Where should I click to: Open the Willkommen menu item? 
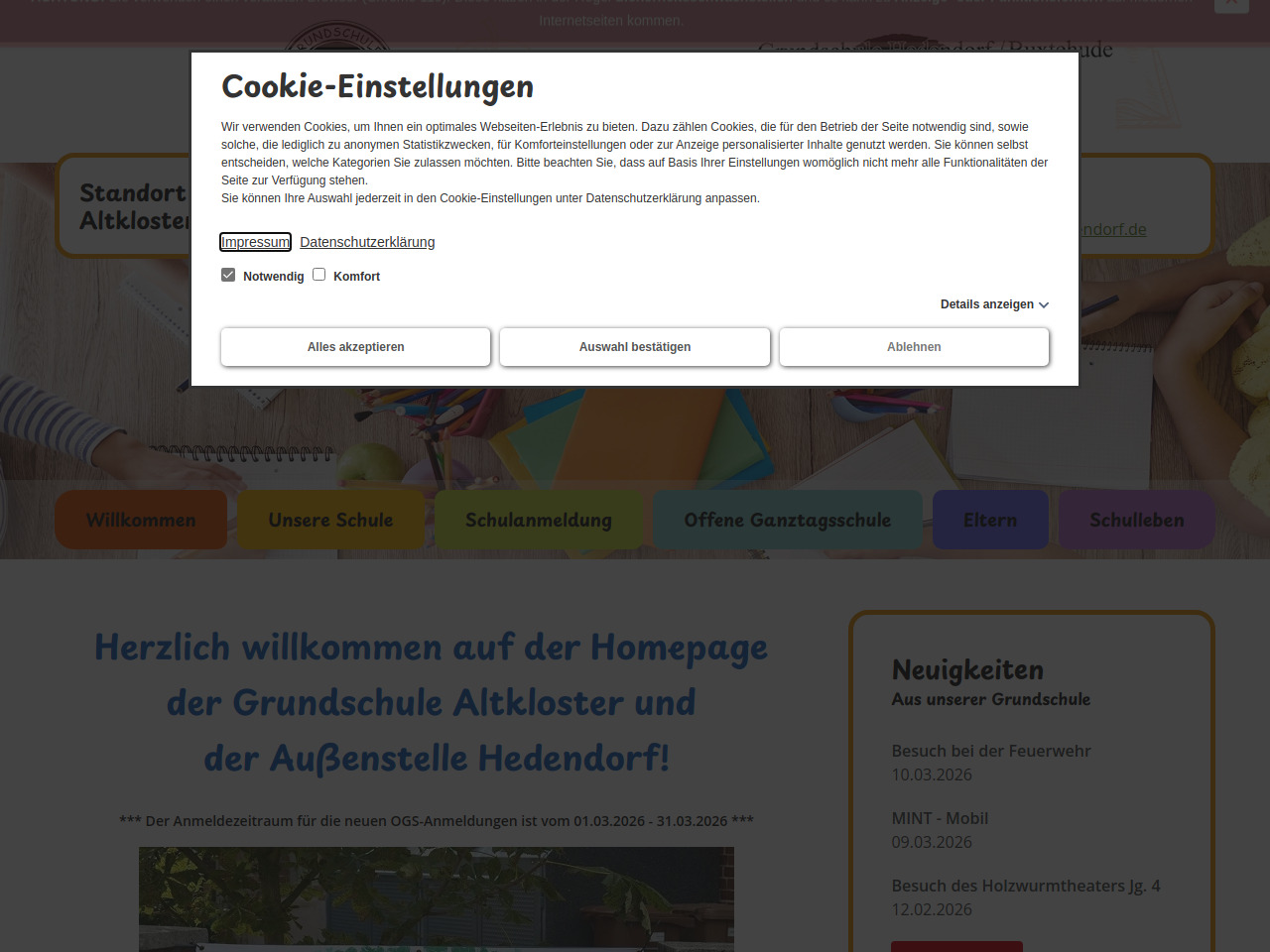point(141,520)
